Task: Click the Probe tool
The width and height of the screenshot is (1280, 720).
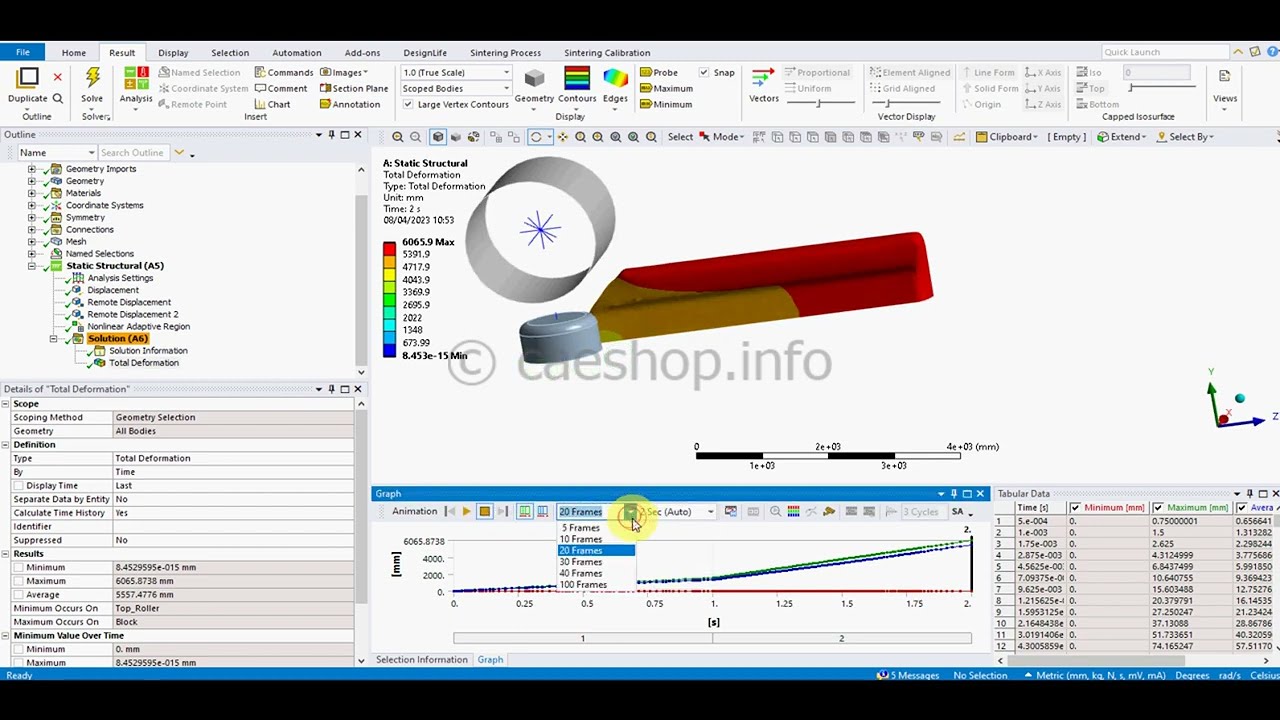Action: click(659, 72)
